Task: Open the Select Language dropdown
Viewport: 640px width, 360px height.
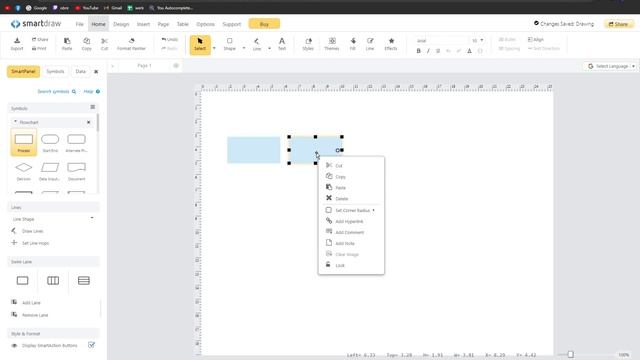Action: [611, 66]
